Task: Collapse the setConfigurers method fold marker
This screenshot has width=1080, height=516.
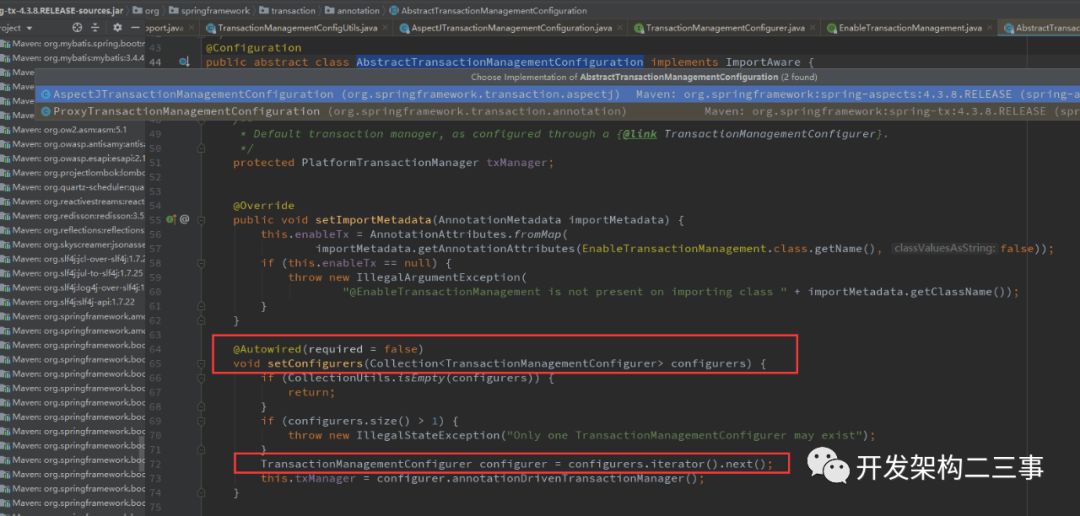Action: 200,363
